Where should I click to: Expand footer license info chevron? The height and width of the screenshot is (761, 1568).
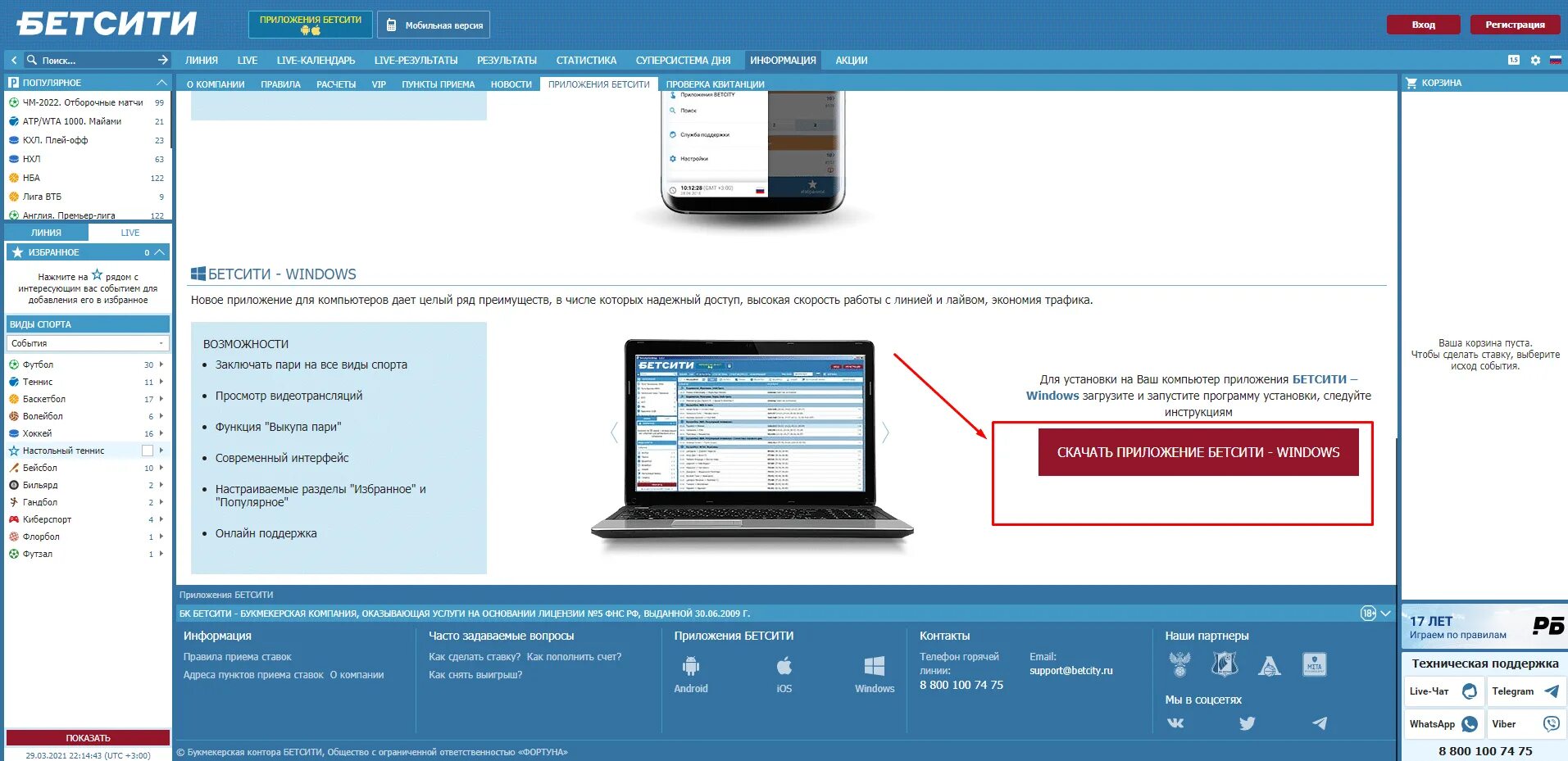1386,614
